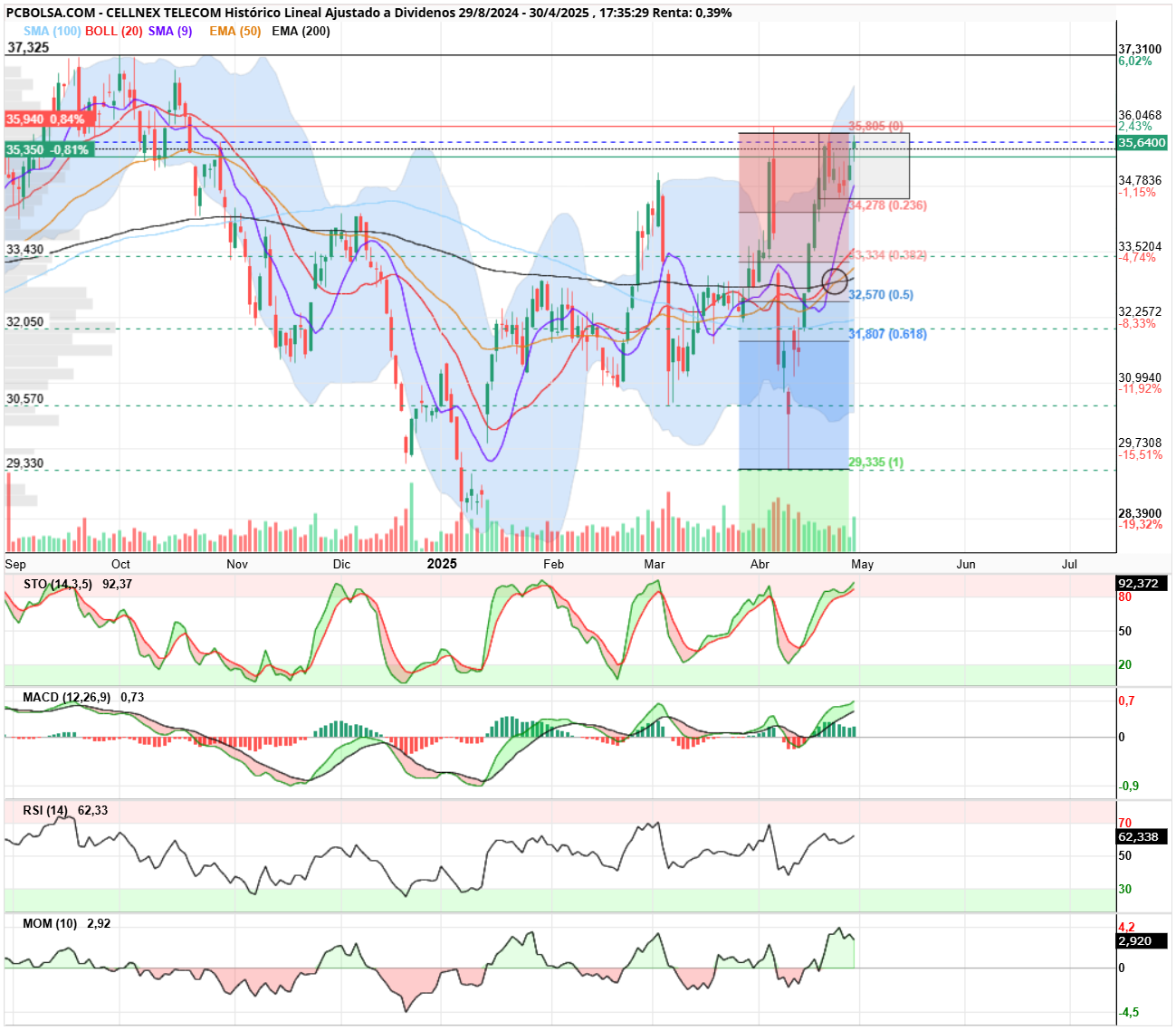Select the EMA (50) legend label
The height and width of the screenshot is (1030, 1176).
[235, 31]
